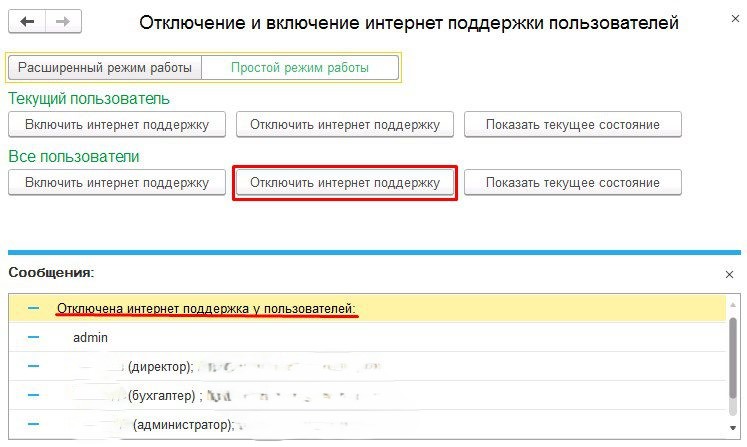Show current state for Текущий пользователь
747x447 pixels.
[572, 125]
